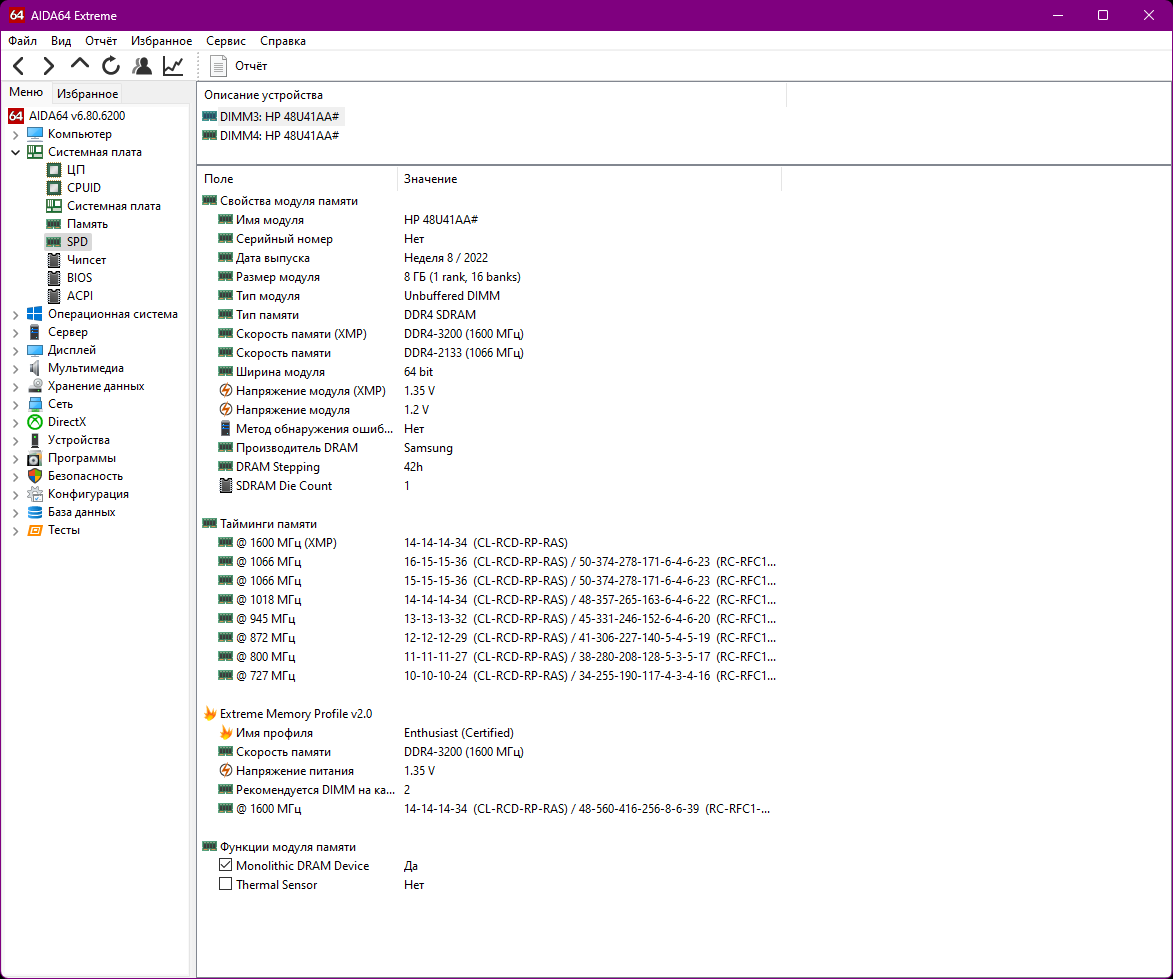Open the graph chart icon in the toolbar
Image resolution: width=1173 pixels, height=979 pixels.
coord(173,66)
